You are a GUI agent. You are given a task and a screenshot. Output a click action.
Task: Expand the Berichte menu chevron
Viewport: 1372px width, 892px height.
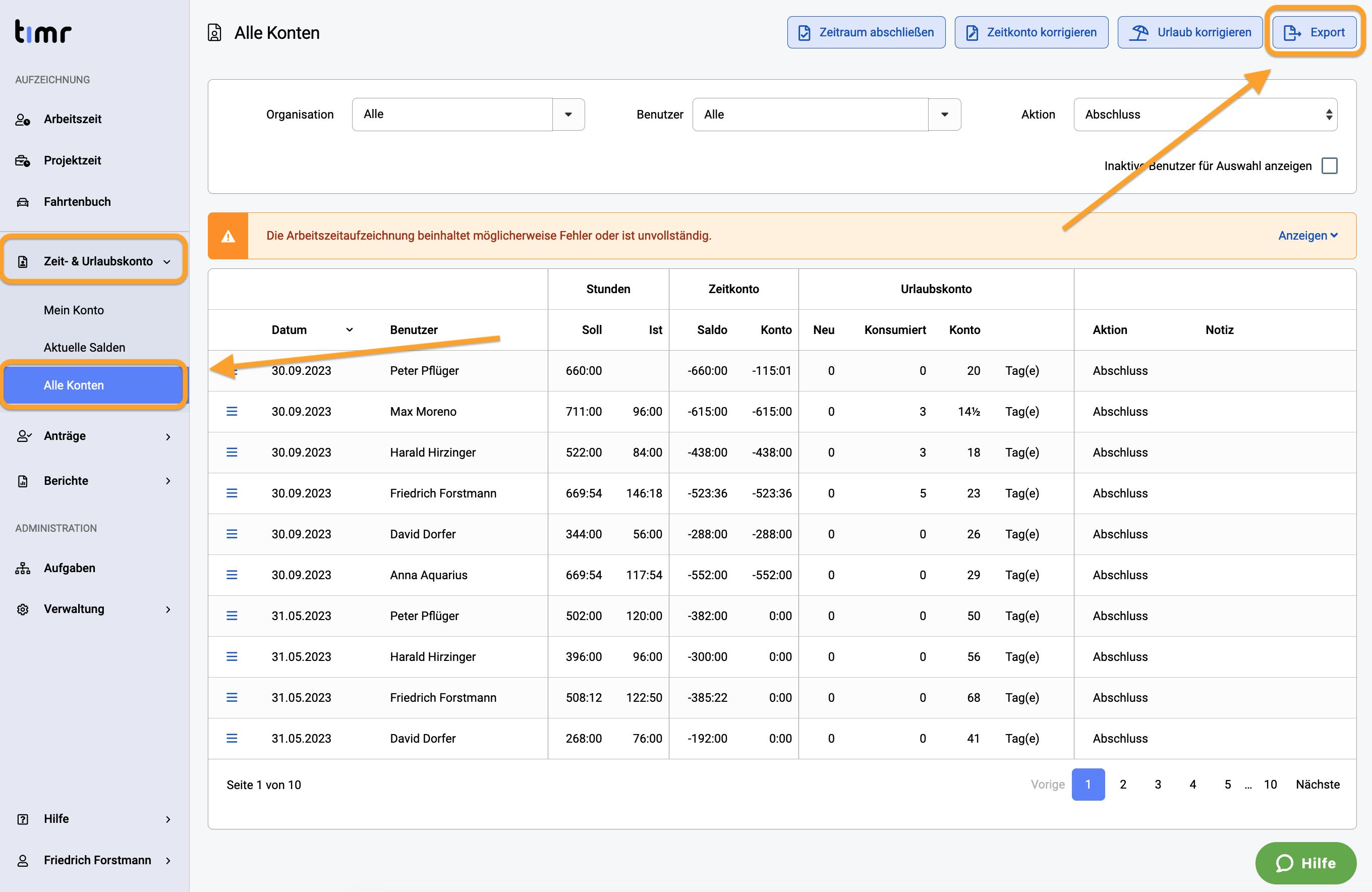click(168, 481)
